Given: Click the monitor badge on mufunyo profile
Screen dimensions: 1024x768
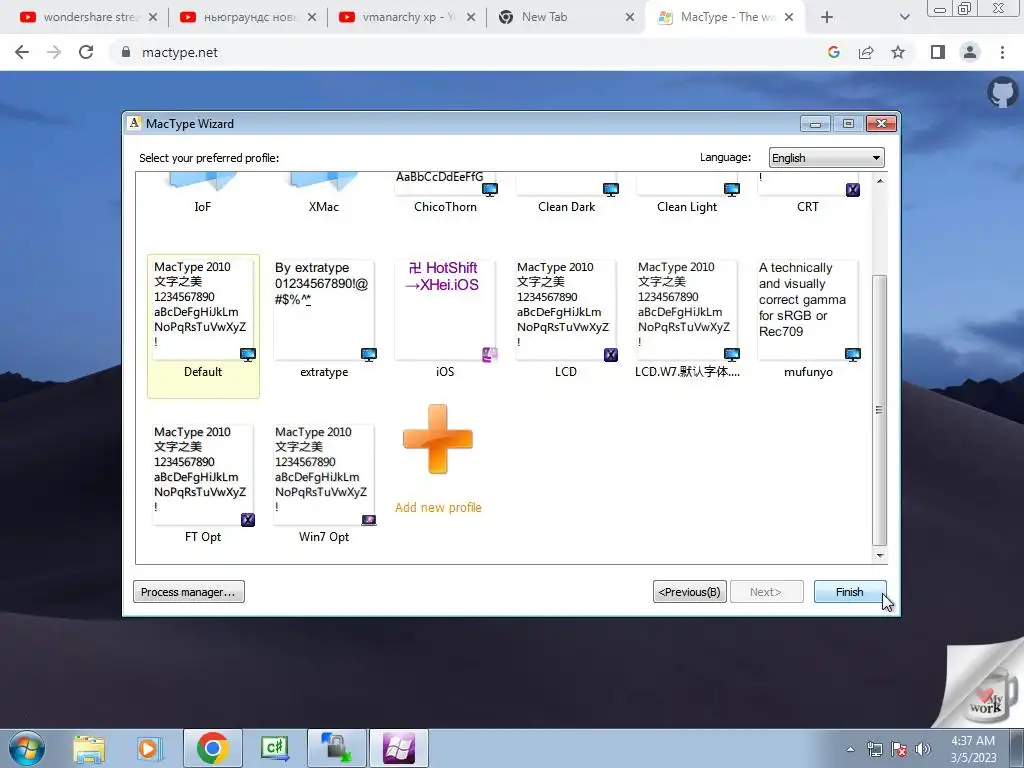Looking at the screenshot, I should pos(853,355).
